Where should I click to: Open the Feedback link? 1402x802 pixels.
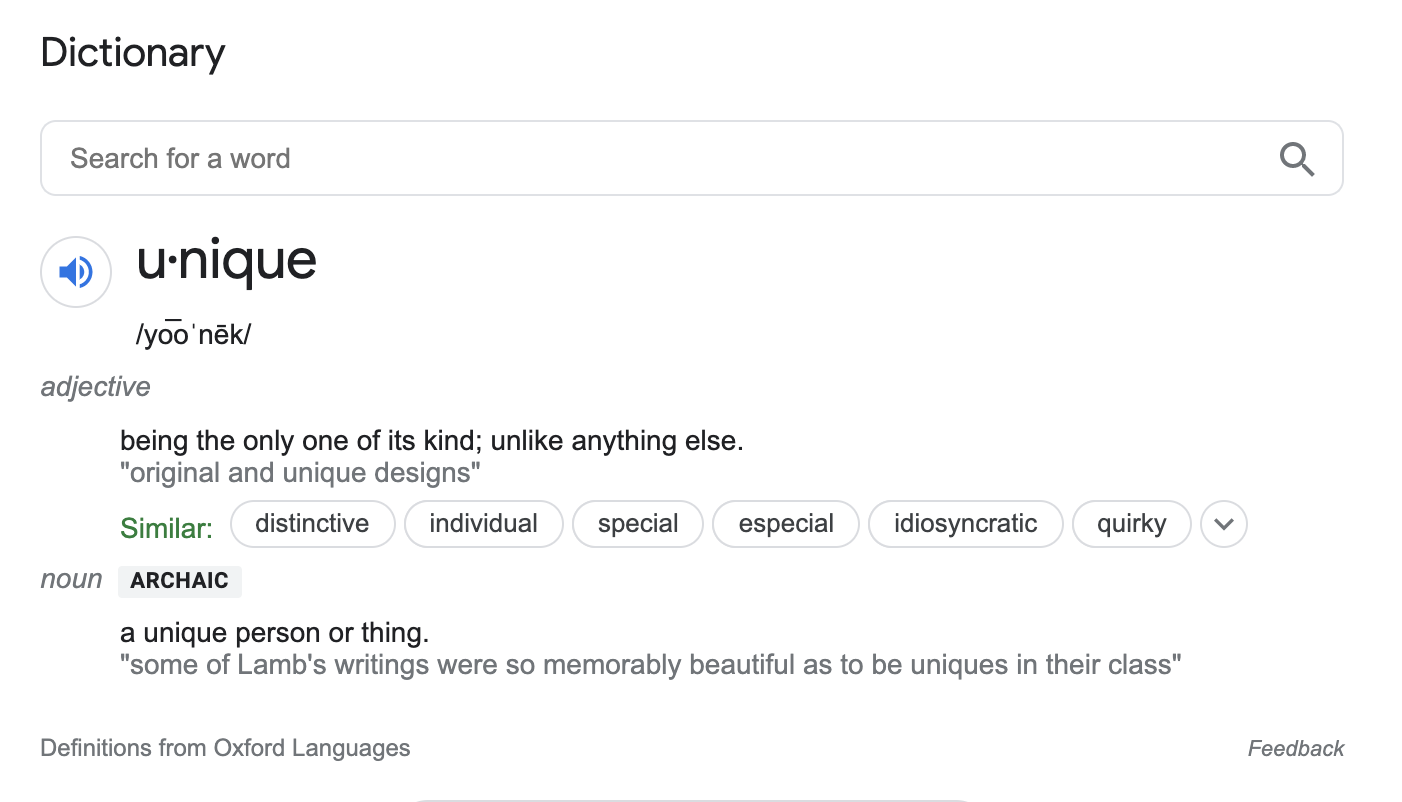[x=1295, y=749]
